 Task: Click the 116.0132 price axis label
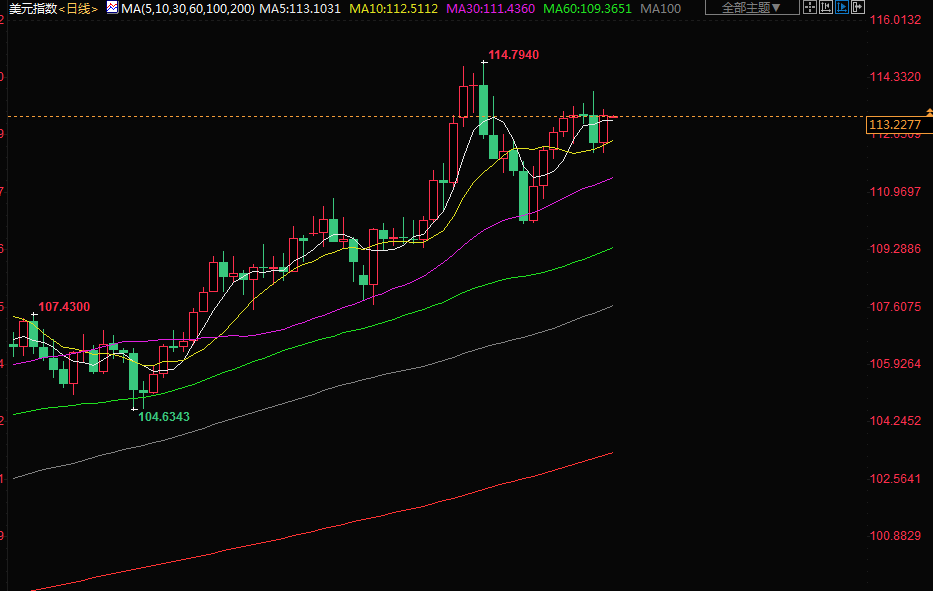coord(894,20)
